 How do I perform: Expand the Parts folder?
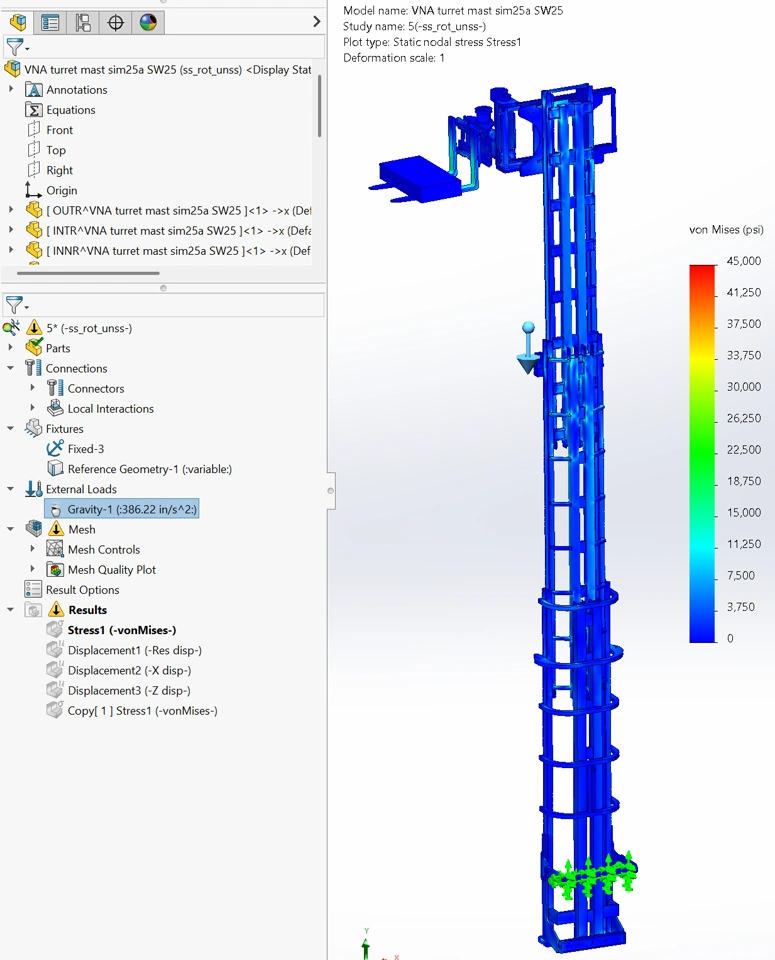coord(10,347)
